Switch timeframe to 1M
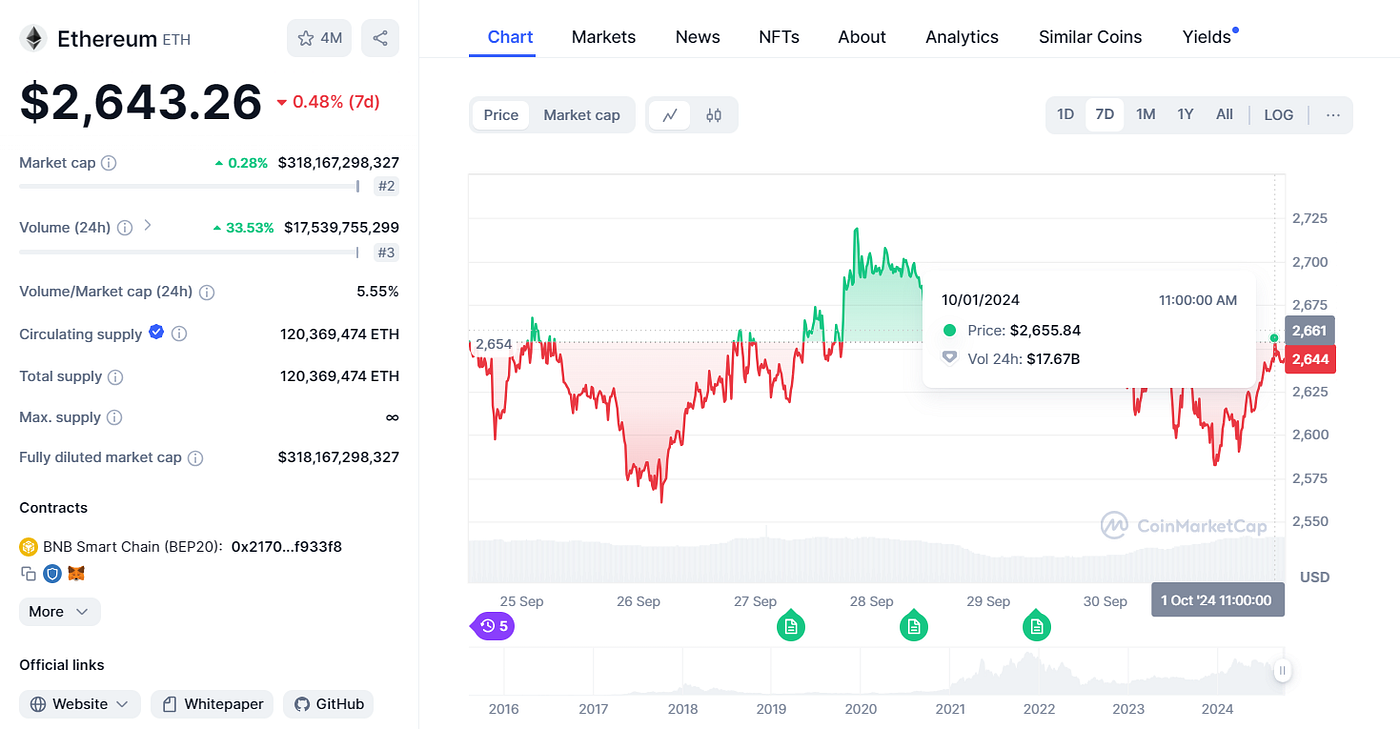 click(1145, 114)
